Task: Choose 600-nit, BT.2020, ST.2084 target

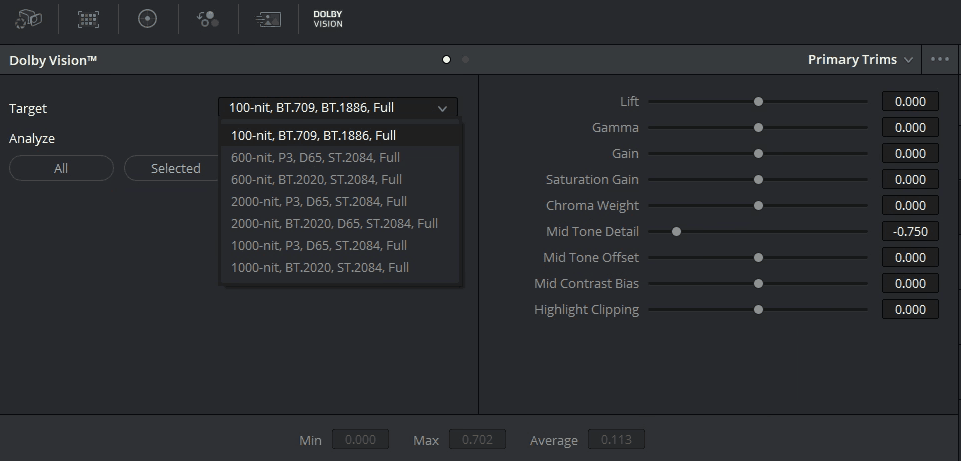Action: tap(340, 180)
